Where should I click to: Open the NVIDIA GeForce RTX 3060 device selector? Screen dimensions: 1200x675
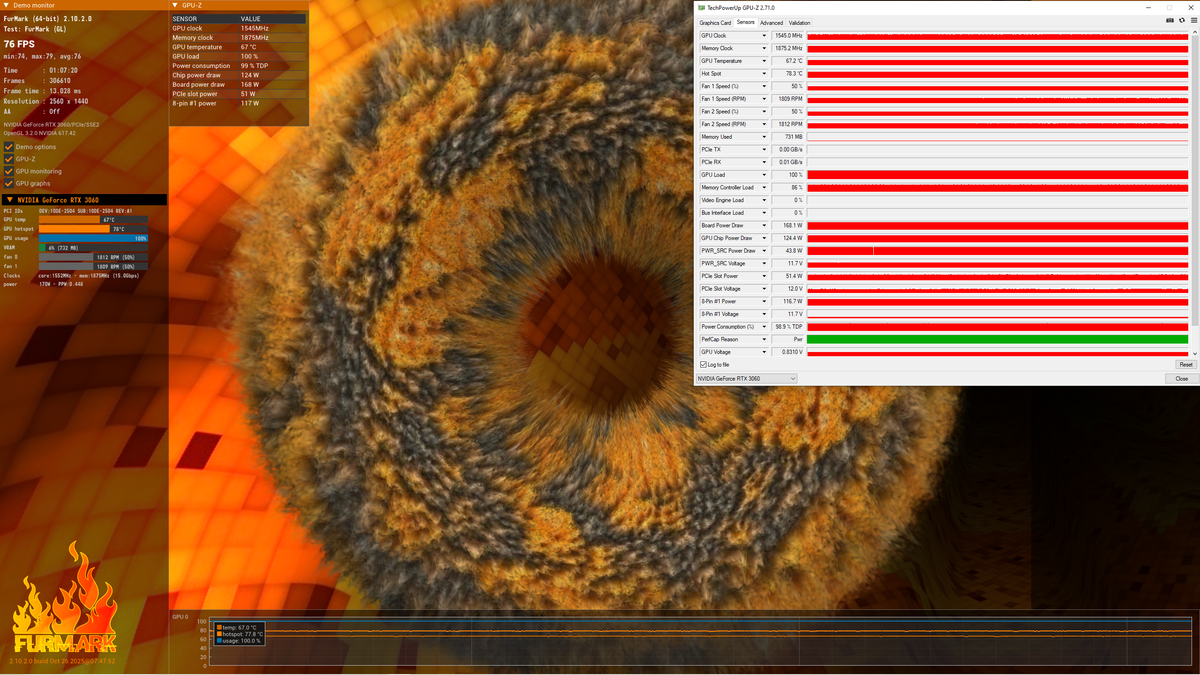(x=747, y=379)
